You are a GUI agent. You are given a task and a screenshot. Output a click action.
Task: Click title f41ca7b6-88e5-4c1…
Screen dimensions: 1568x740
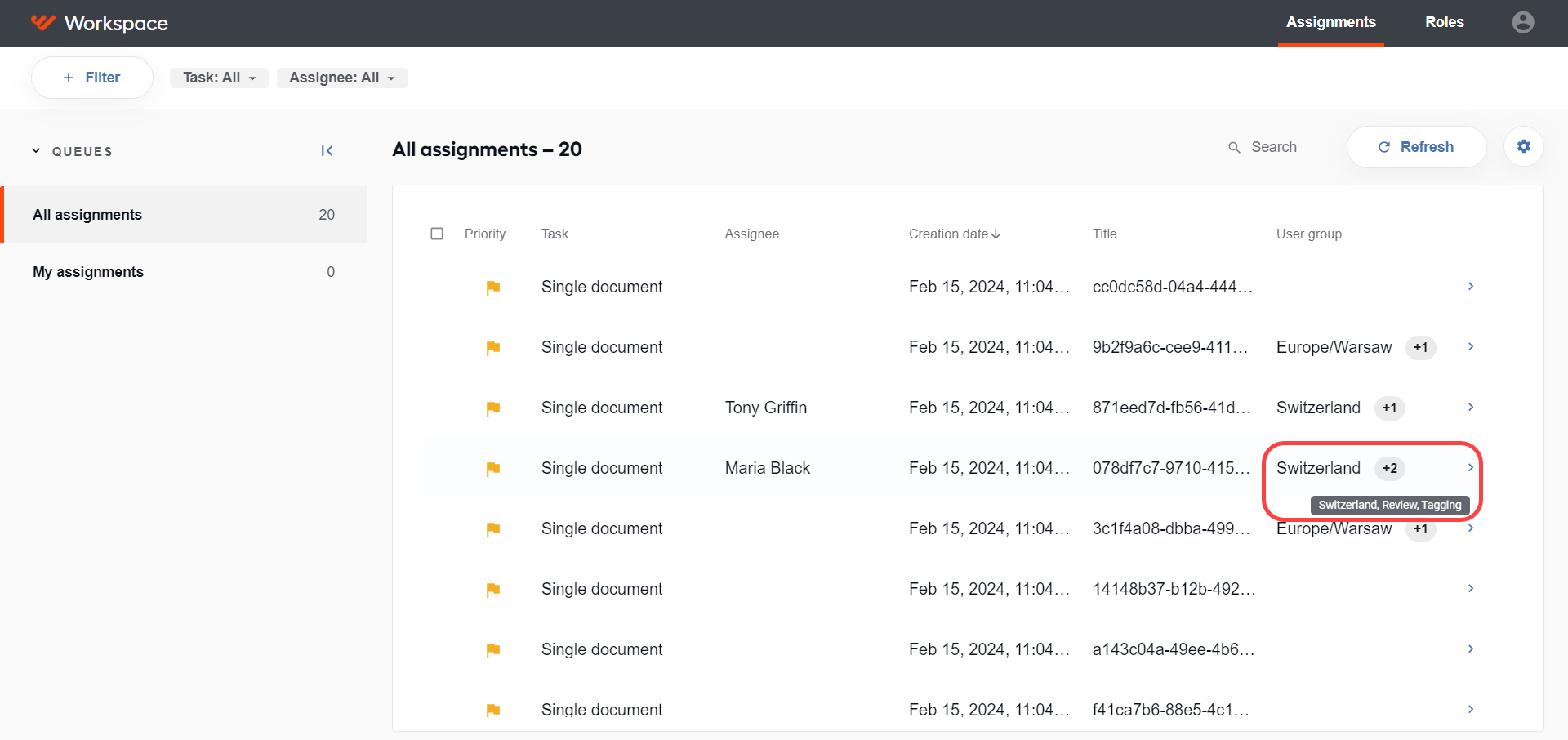pyautogui.click(x=1171, y=710)
